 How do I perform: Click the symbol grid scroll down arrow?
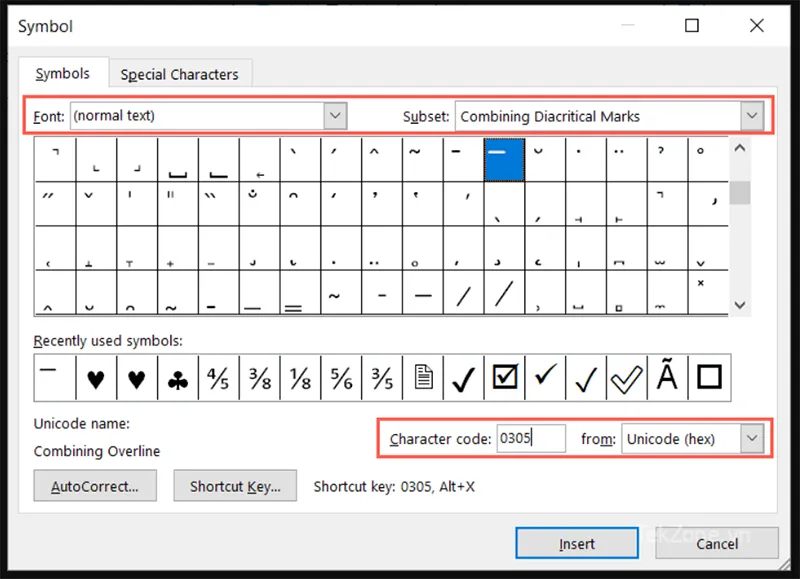point(740,305)
